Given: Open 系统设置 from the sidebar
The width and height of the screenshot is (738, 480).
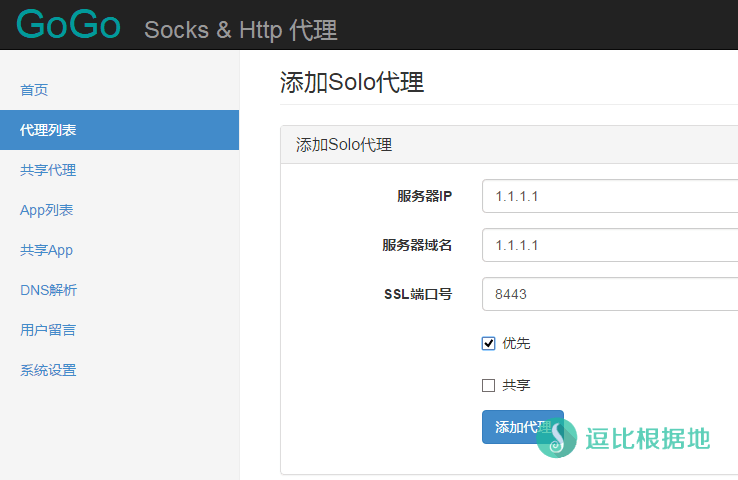Looking at the screenshot, I should click(x=48, y=370).
